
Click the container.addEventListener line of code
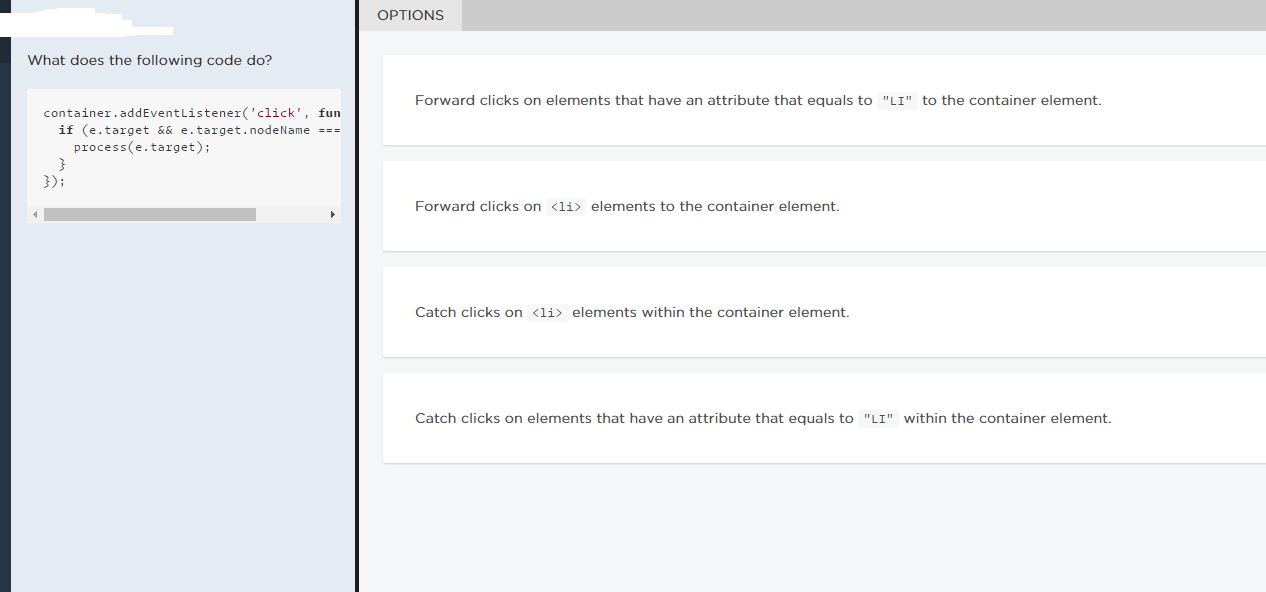[x=191, y=113]
